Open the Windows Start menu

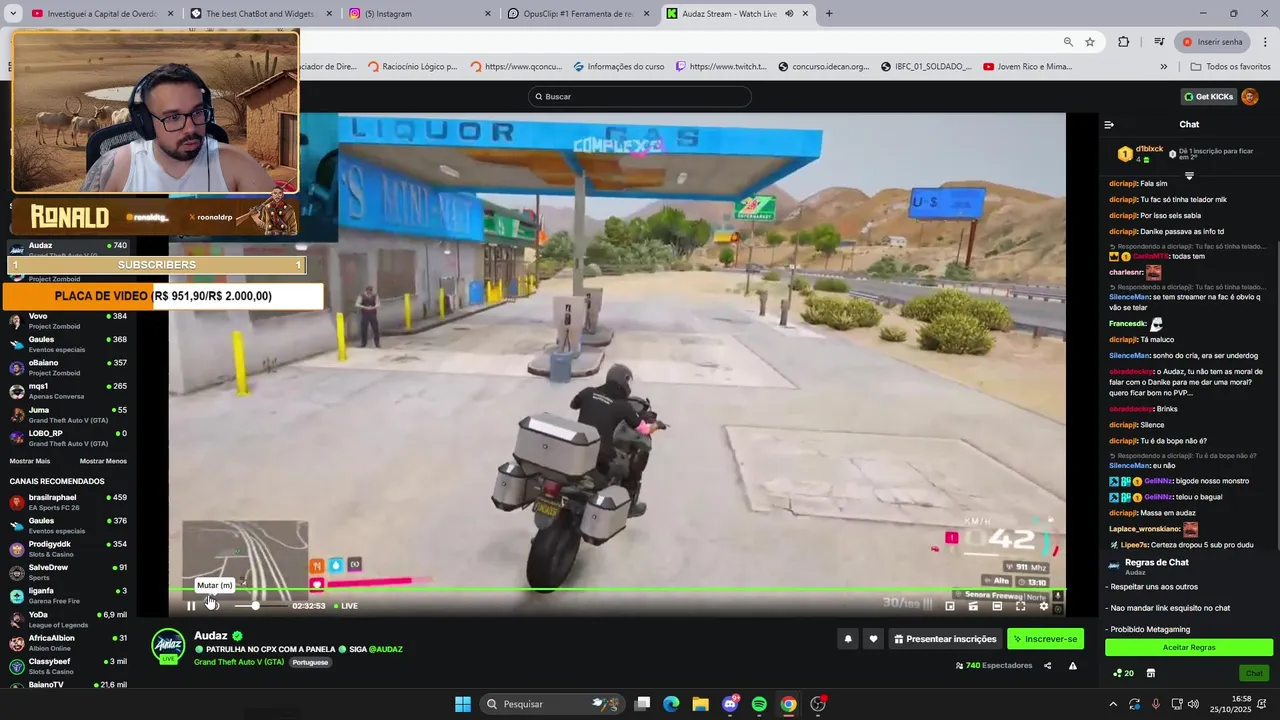coord(463,704)
